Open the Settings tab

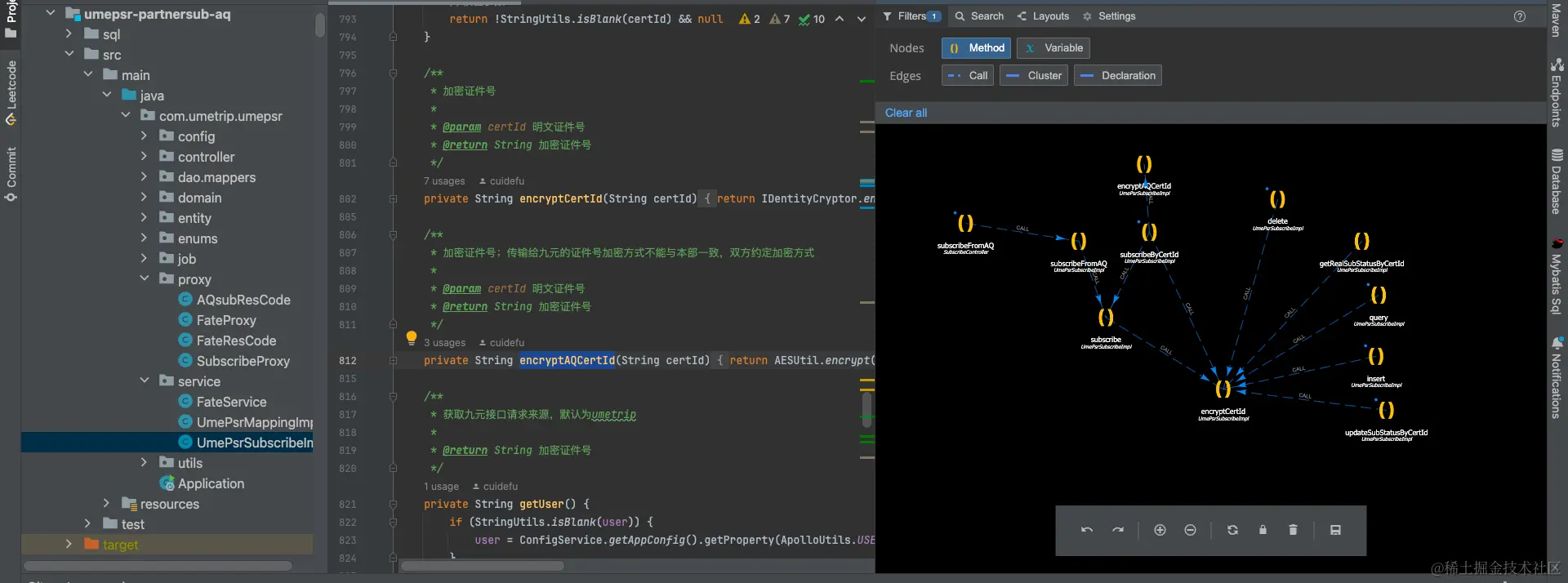click(x=1109, y=16)
